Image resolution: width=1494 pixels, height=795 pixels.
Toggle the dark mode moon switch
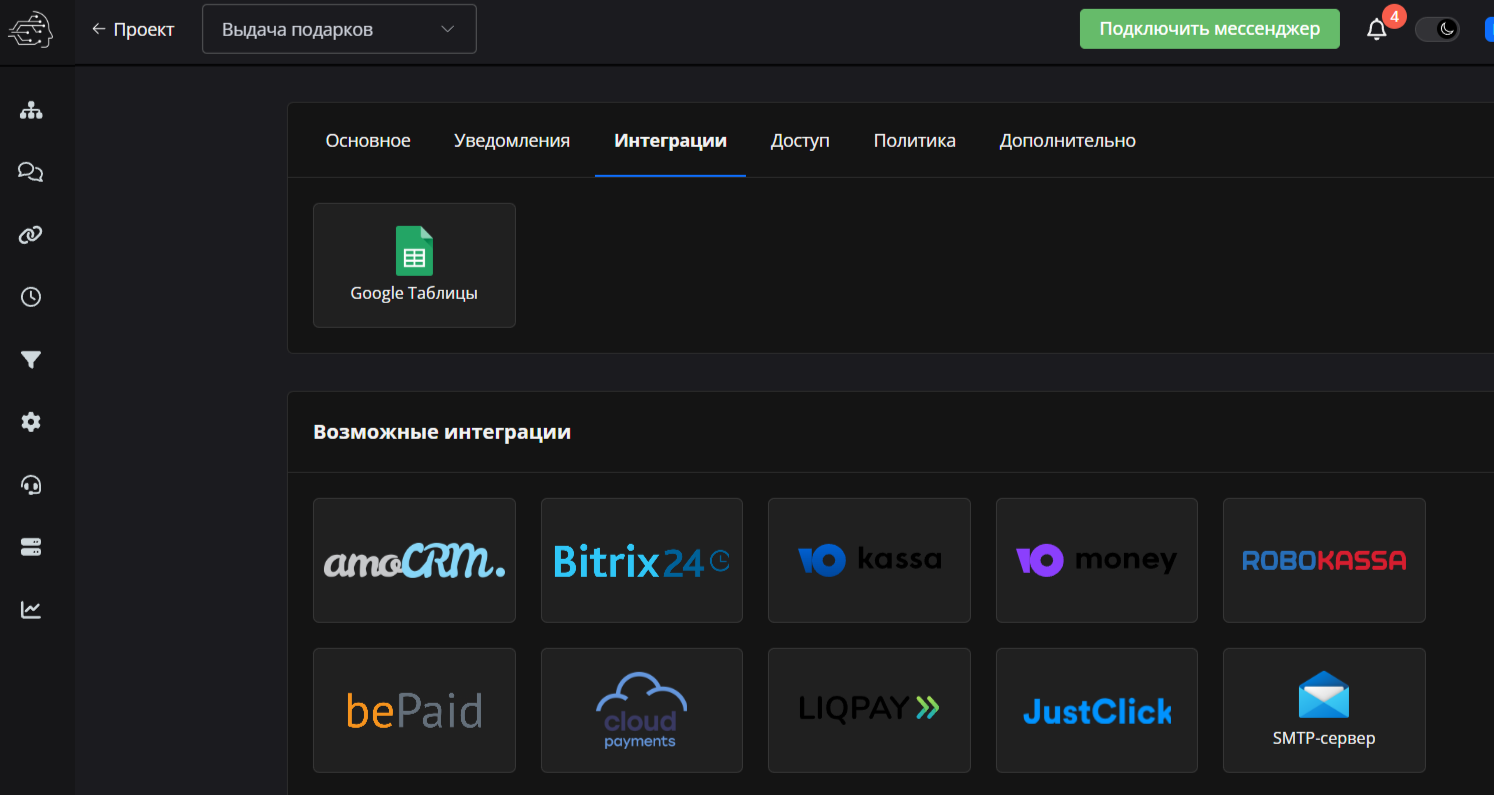(x=1437, y=29)
